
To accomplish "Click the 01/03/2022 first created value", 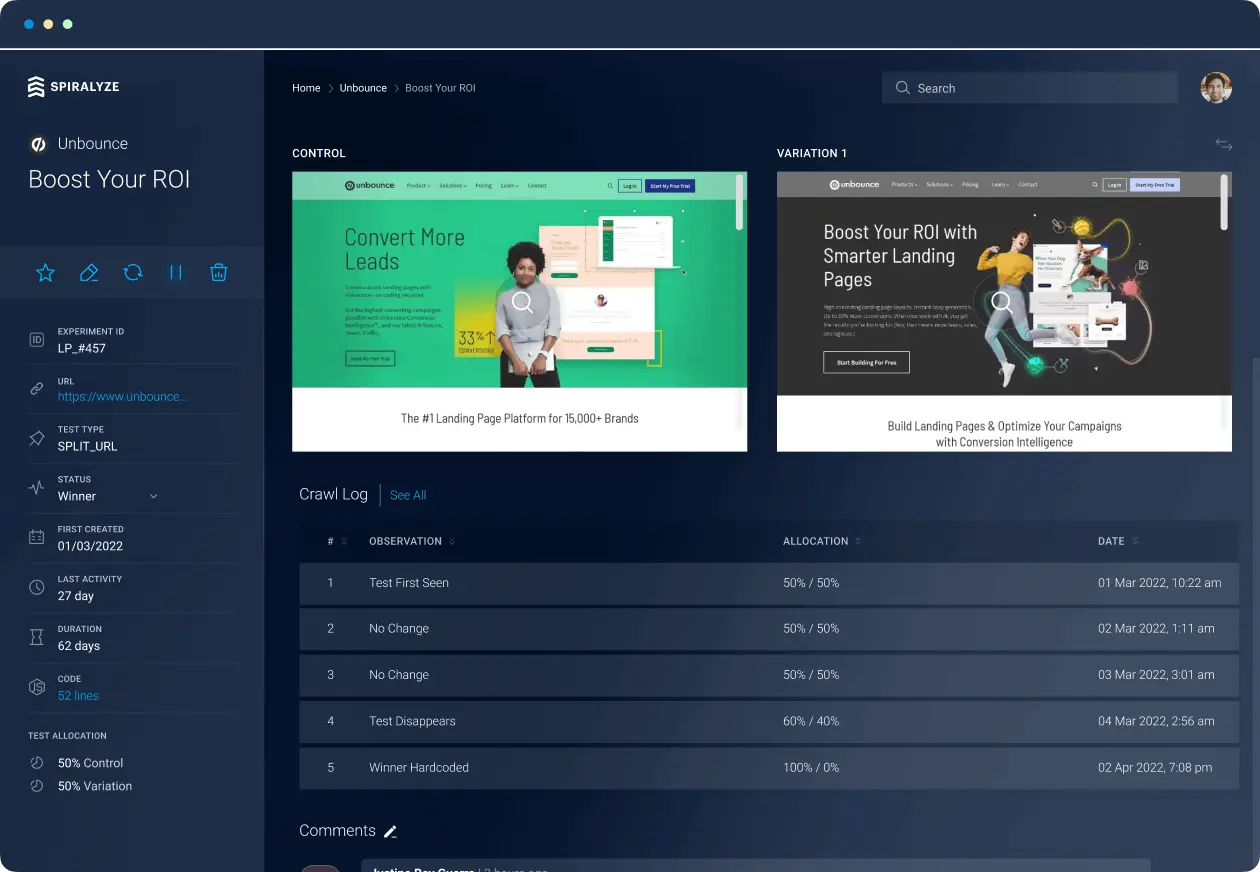I will pos(90,546).
